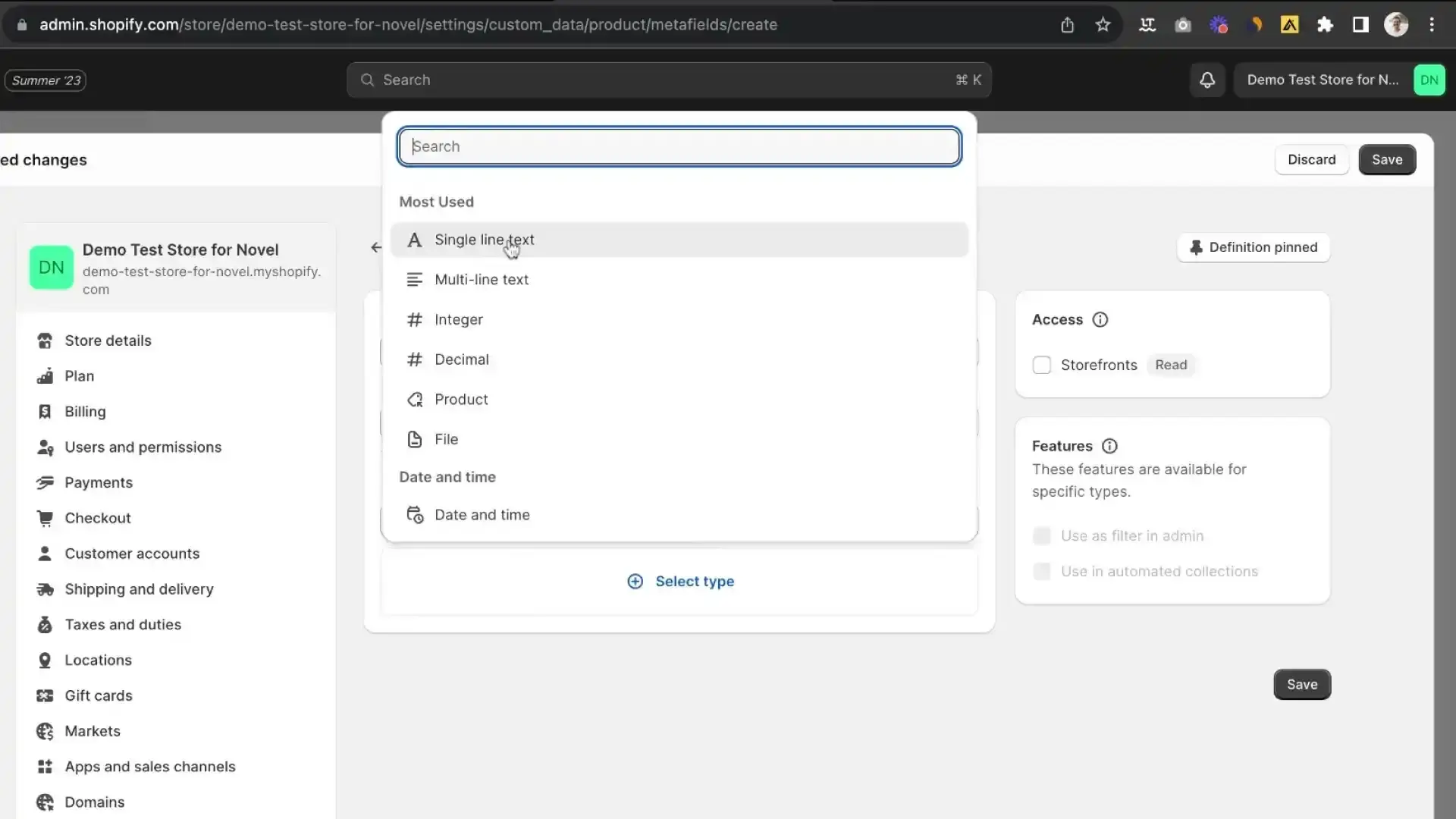Bookmark page with star icon
Screen dimensions: 1456x819
pos(1103,24)
